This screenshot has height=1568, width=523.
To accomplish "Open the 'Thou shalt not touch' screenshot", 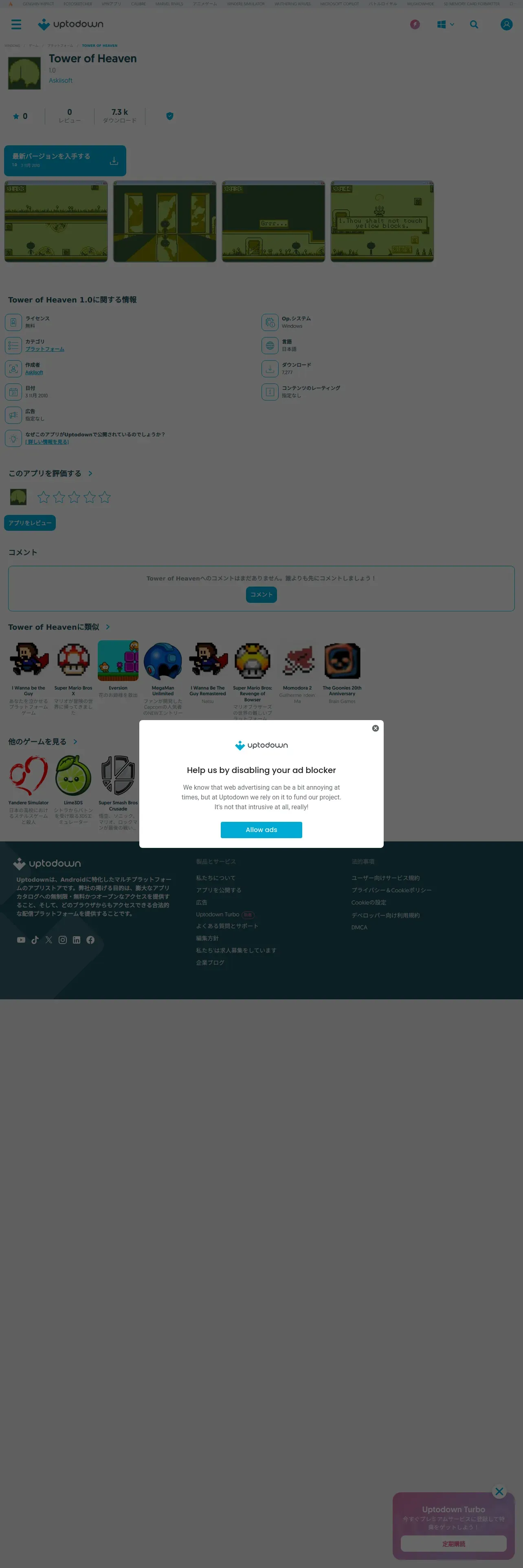I will (x=382, y=221).
